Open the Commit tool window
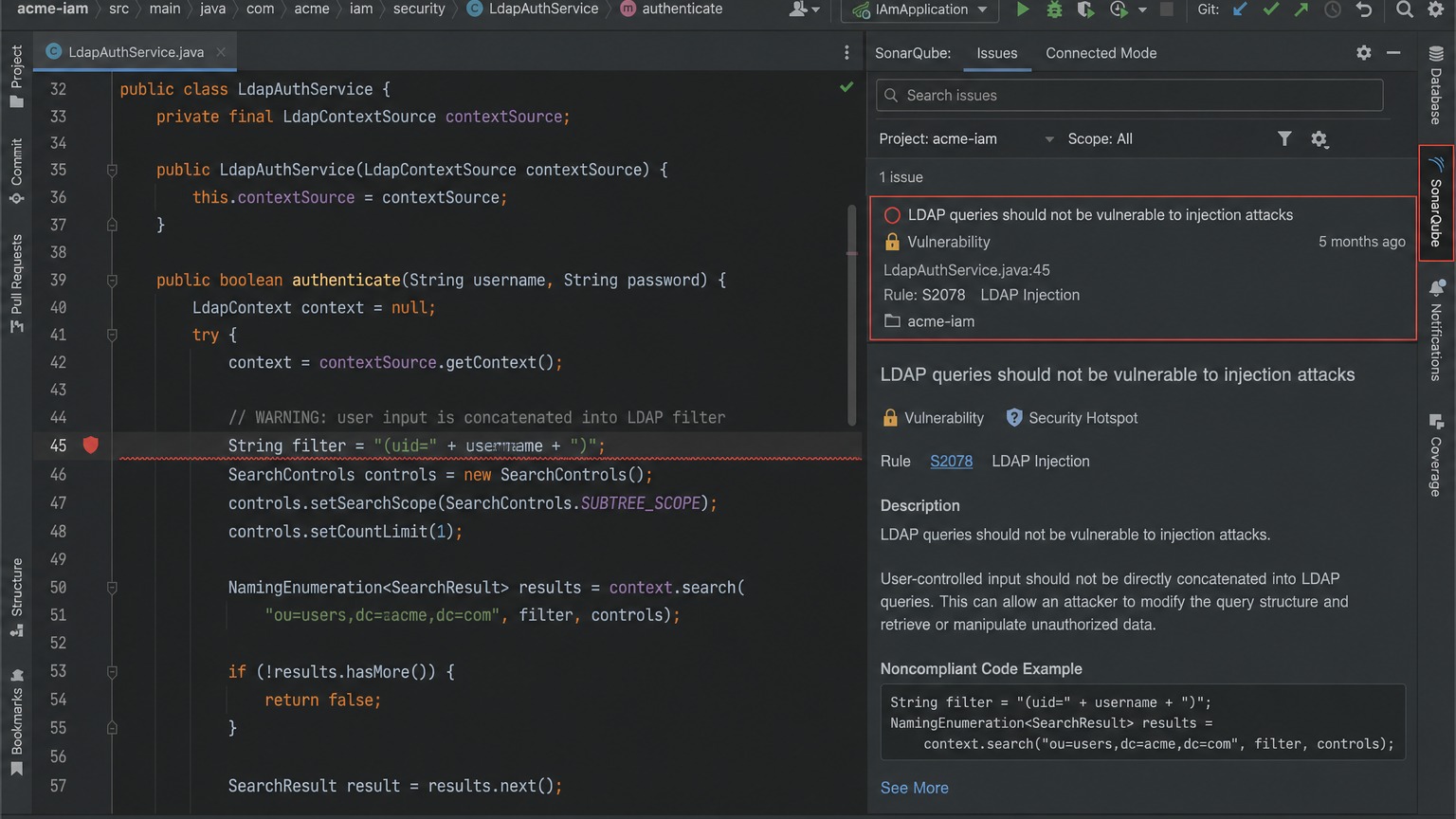 click(16, 171)
